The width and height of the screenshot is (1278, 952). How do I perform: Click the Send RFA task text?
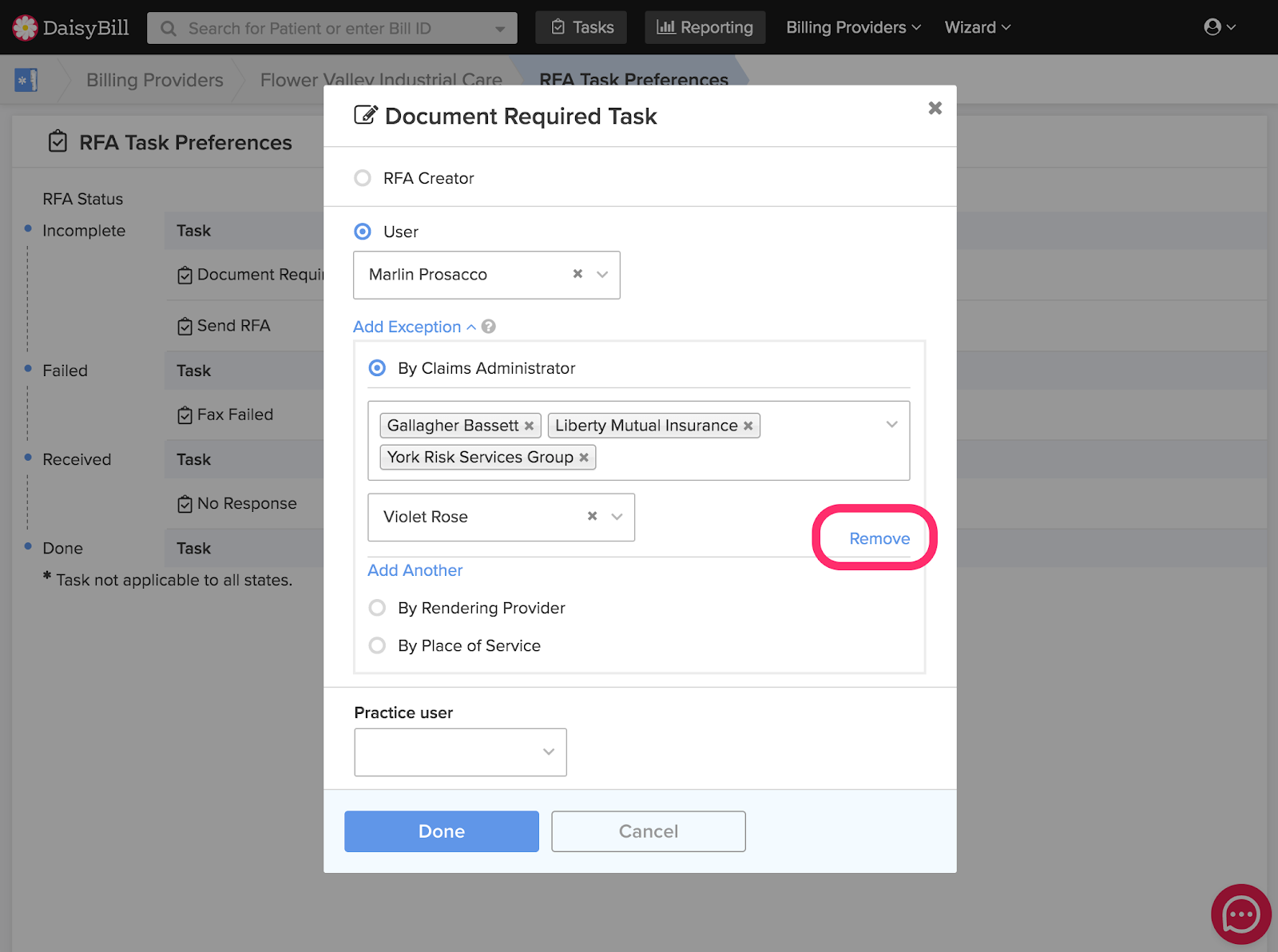(x=234, y=326)
